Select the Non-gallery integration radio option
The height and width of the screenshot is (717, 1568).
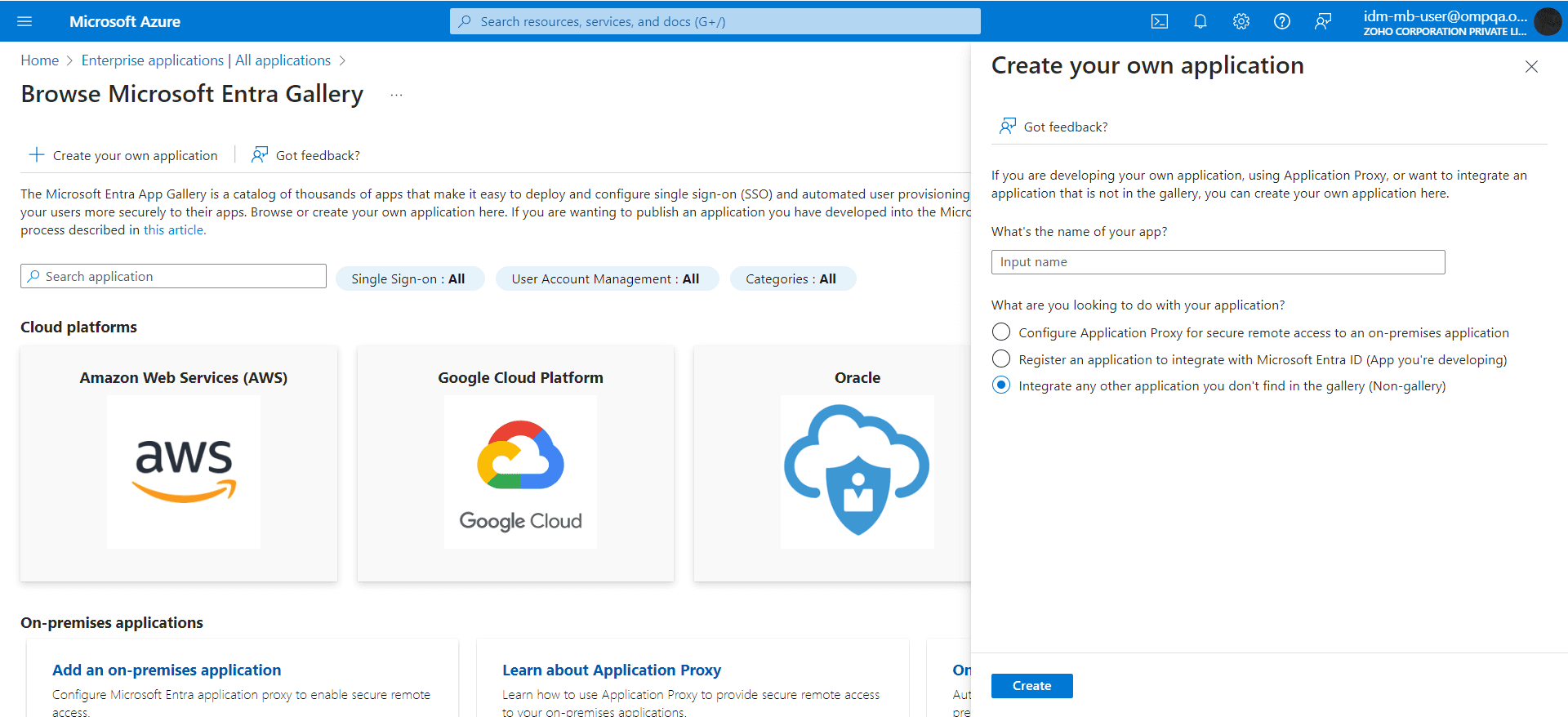pos(1001,385)
